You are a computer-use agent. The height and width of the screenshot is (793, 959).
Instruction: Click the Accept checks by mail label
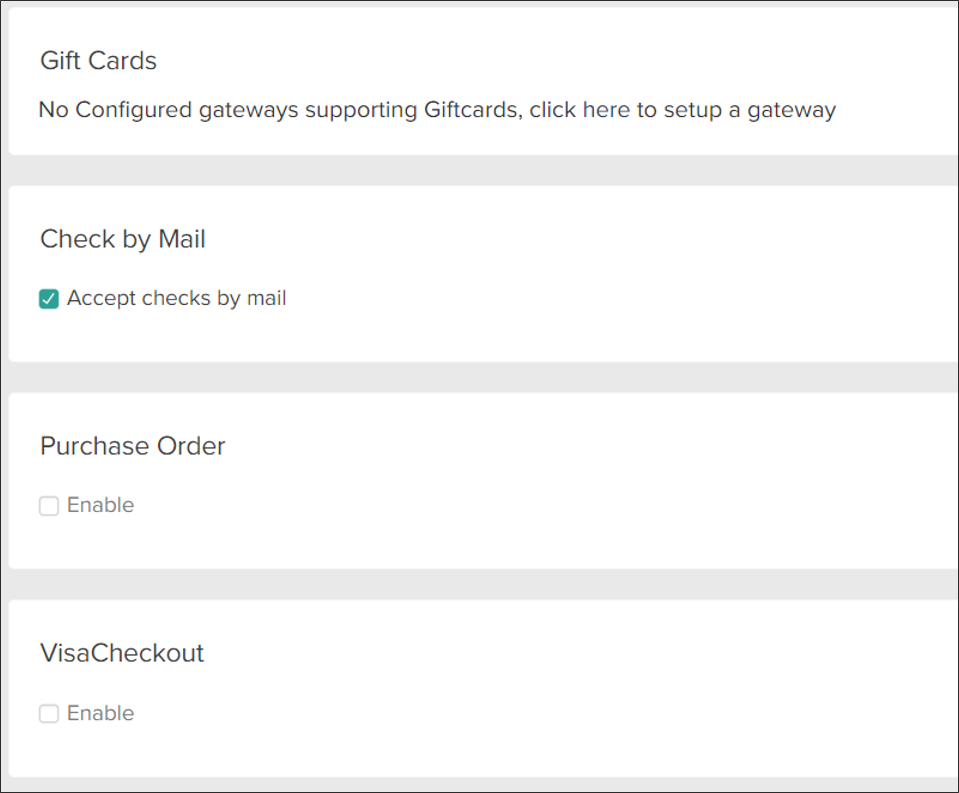click(x=175, y=297)
